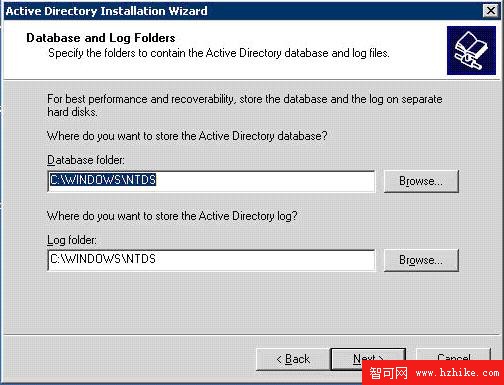
Task: Go Back to the previous wizard page
Action: [293, 359]
